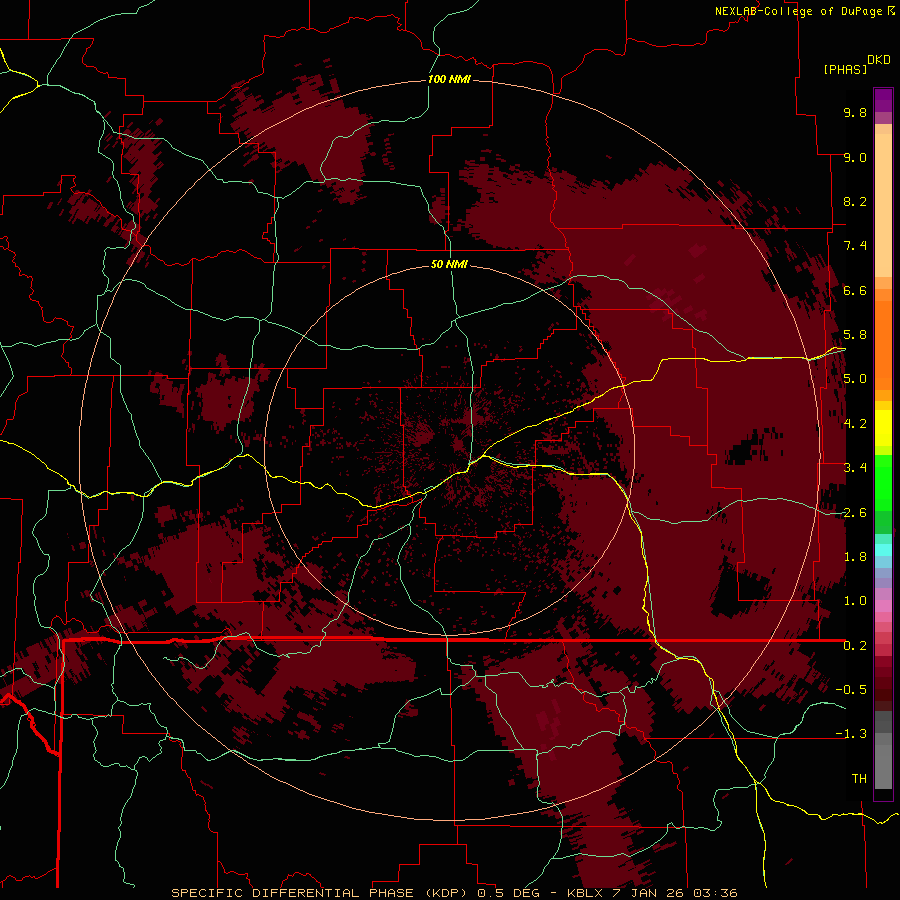Image resolution: width=900 pixels, height=900 pixels.
Task: Click the [PHAS] legend heading
Action: [x=845, y=70]
